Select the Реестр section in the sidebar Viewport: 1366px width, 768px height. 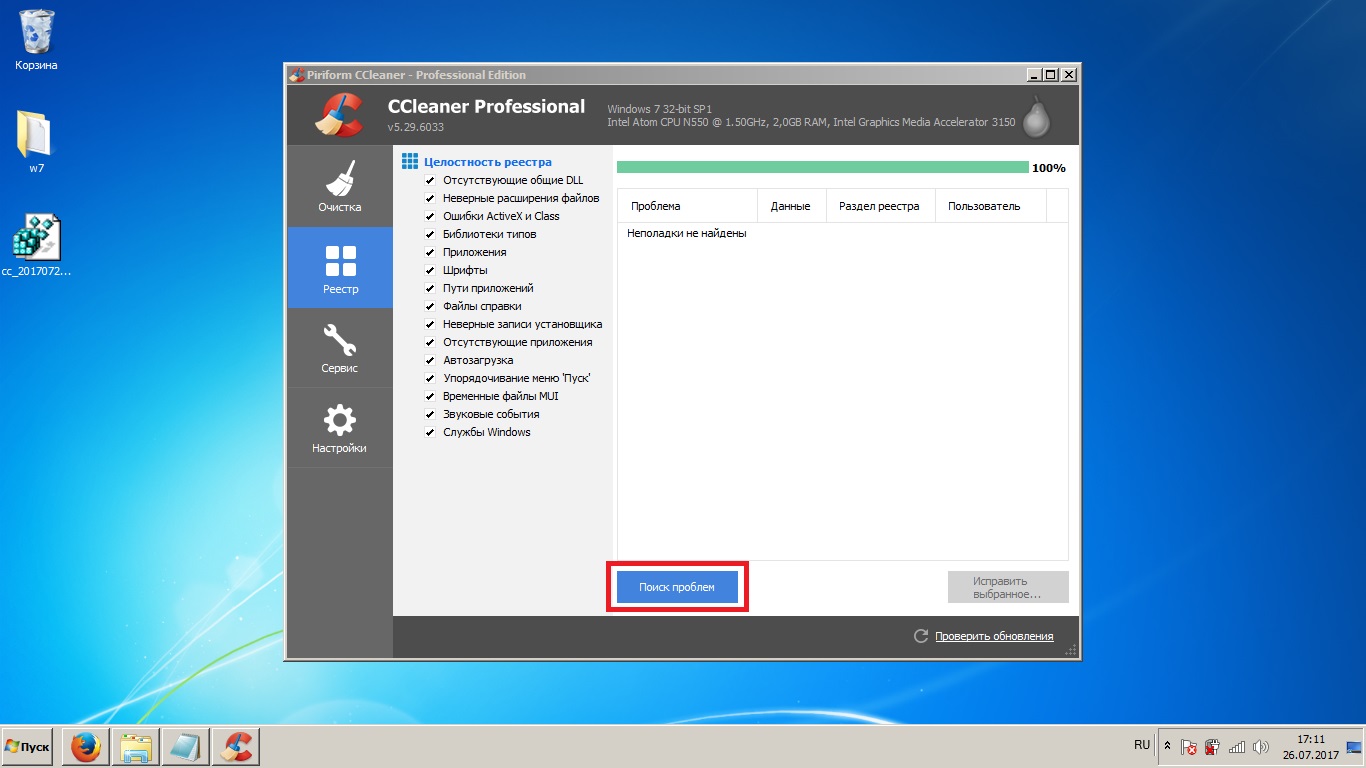[x=340, y=267]
